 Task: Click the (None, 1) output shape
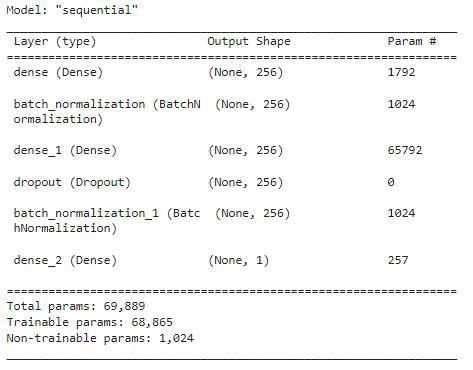[239, 260]
